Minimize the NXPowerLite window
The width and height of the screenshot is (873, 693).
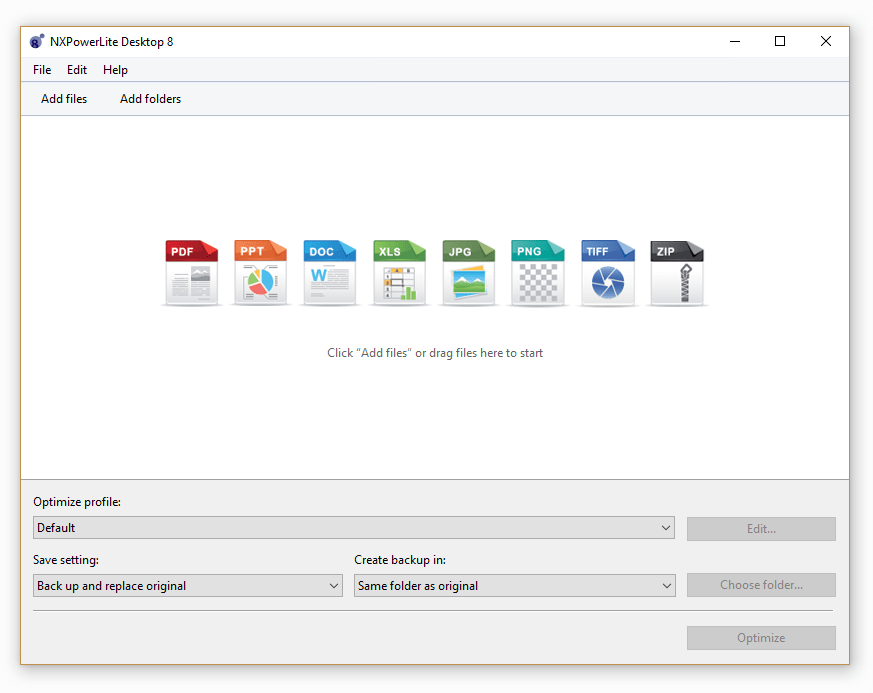[x=735, y=42]
